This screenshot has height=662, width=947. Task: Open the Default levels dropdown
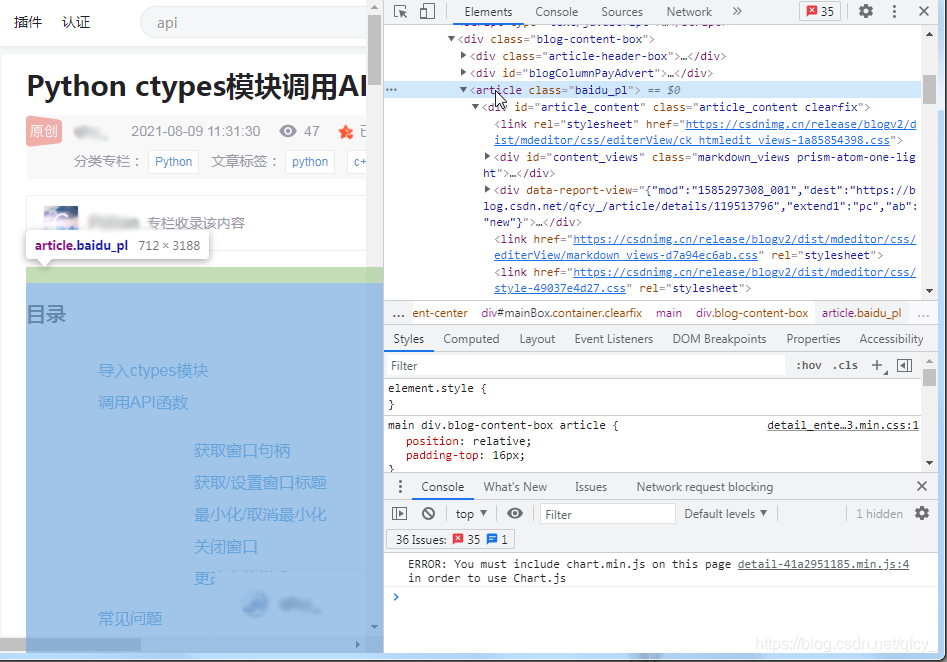[725, 514]
